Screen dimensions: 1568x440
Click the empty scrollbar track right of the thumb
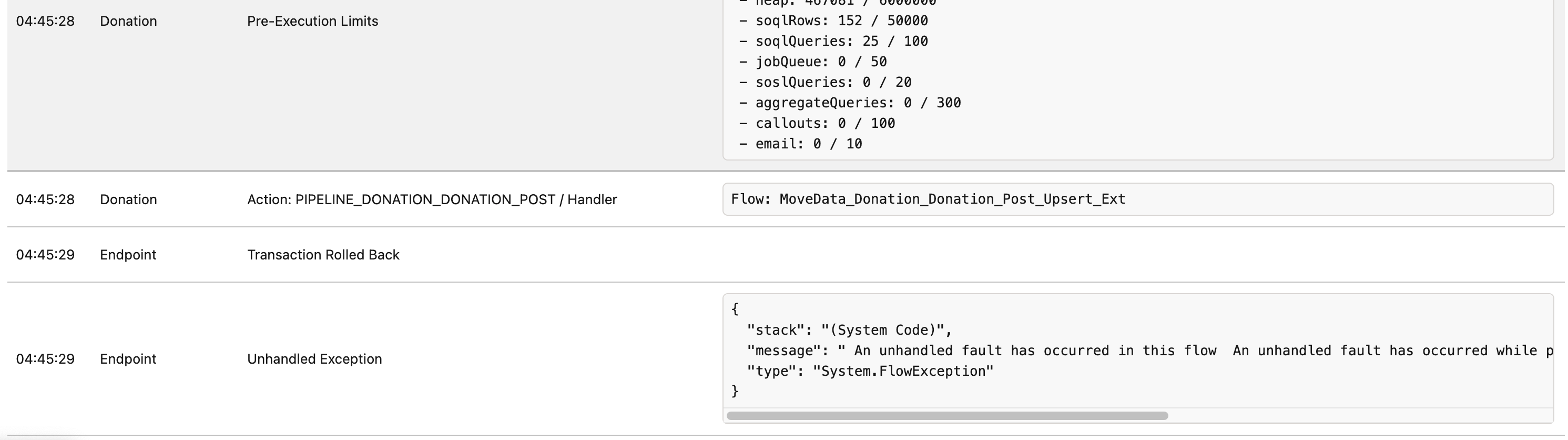[x=1357, y=416]
